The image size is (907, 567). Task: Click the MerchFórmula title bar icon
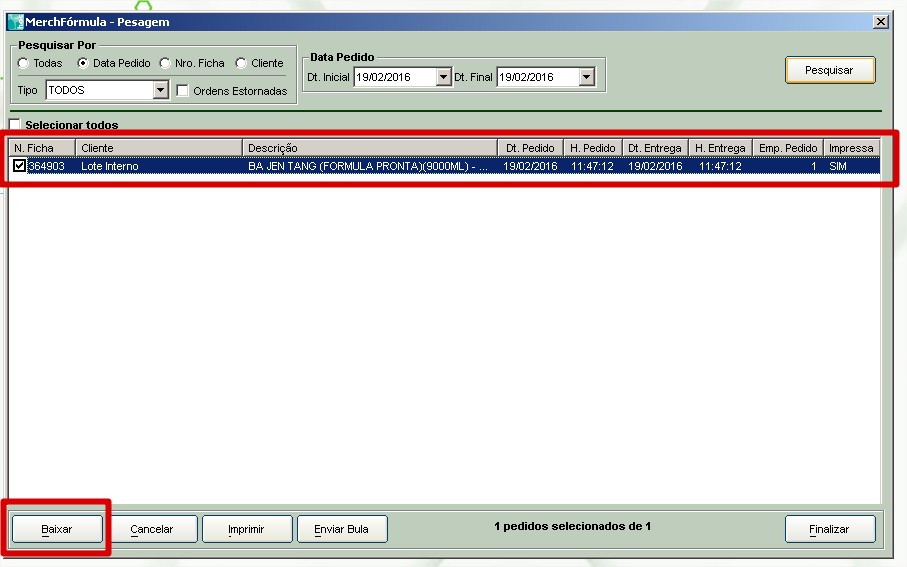(x=15, y=22)
